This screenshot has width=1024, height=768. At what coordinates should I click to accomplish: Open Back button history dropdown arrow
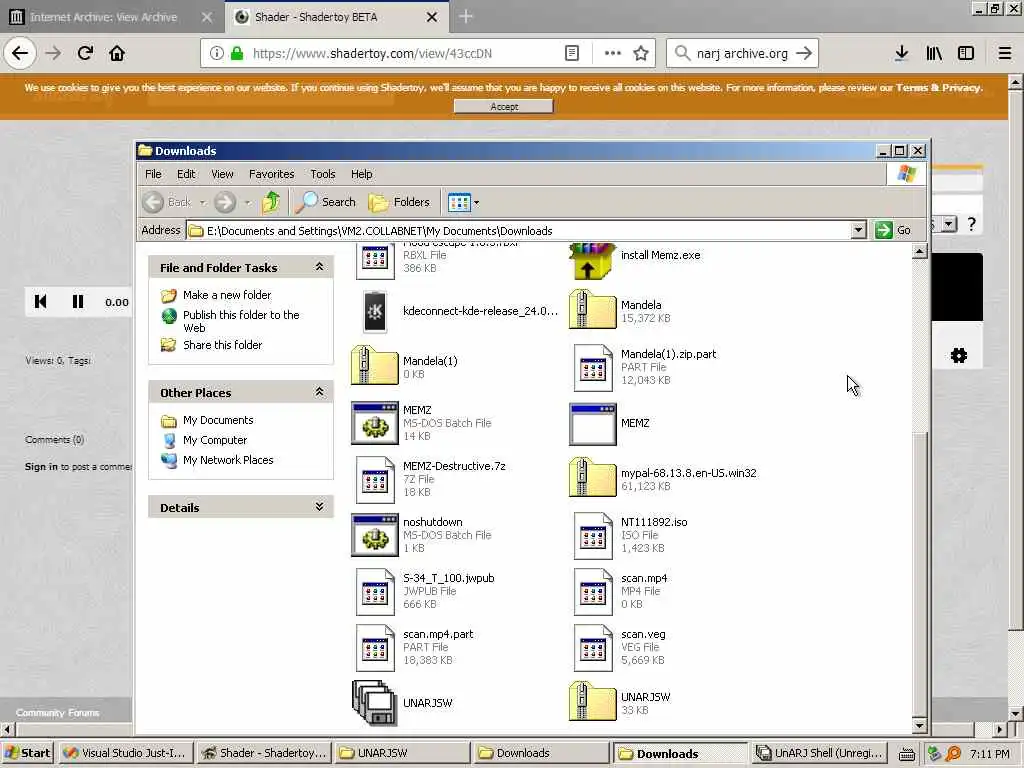[202, 202]
